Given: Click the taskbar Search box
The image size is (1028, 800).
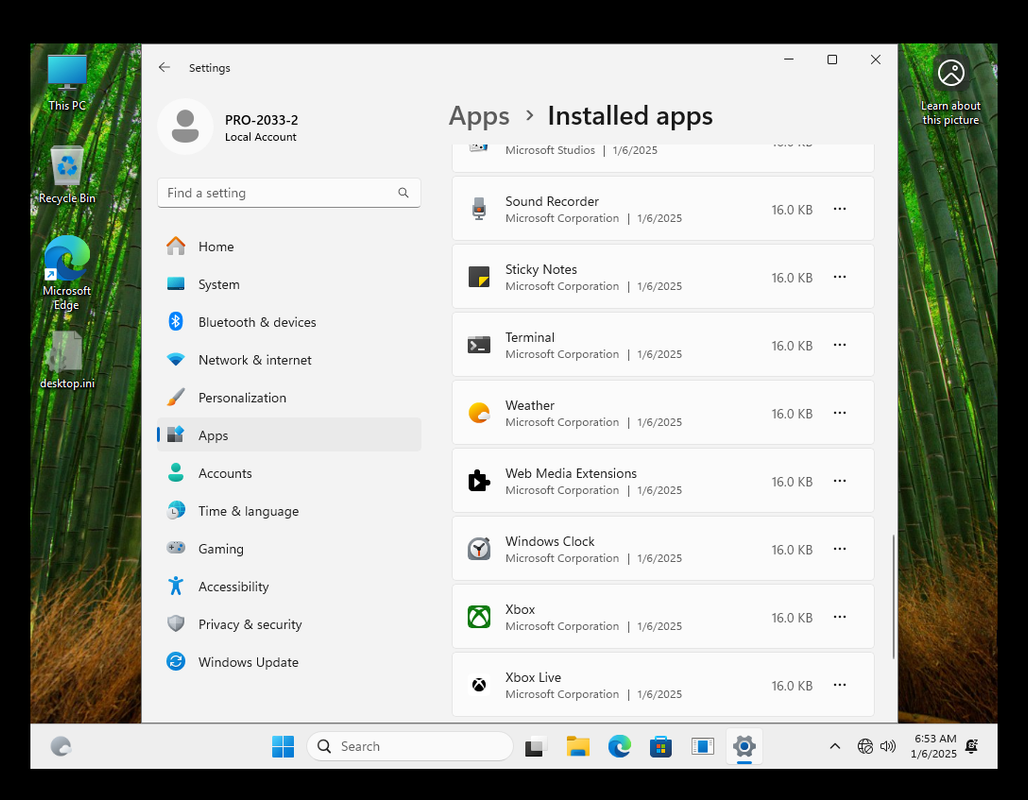Looking at the screenshot, I should [x=410, y=746].
